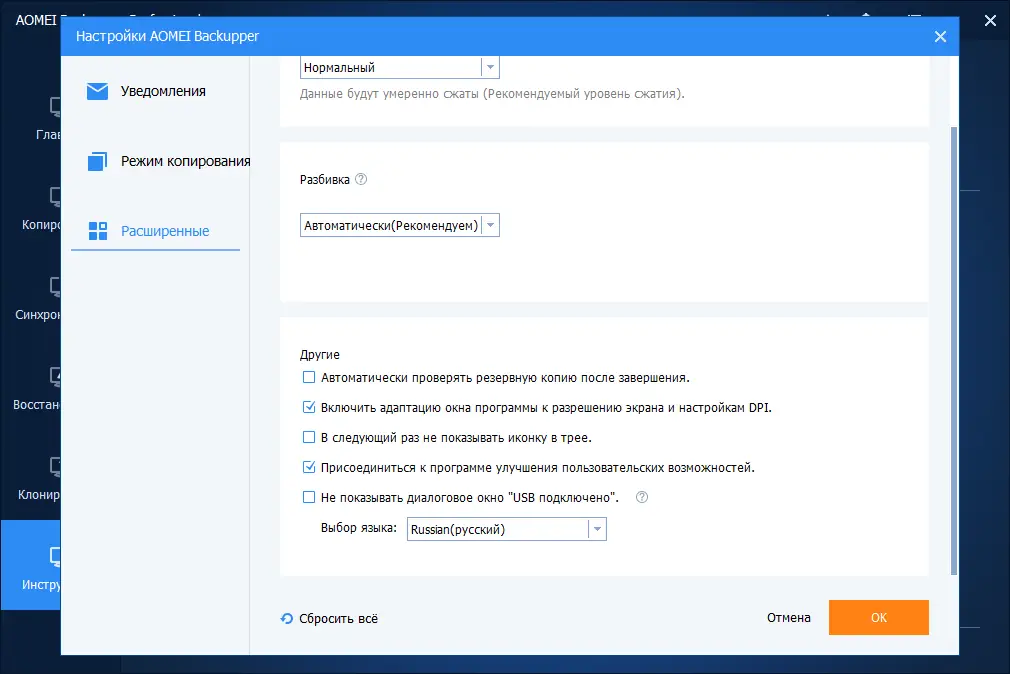This screenshot has width=1010, height=674.
Task: Confirm settings with the OK button
Action: tap(879, 617)
